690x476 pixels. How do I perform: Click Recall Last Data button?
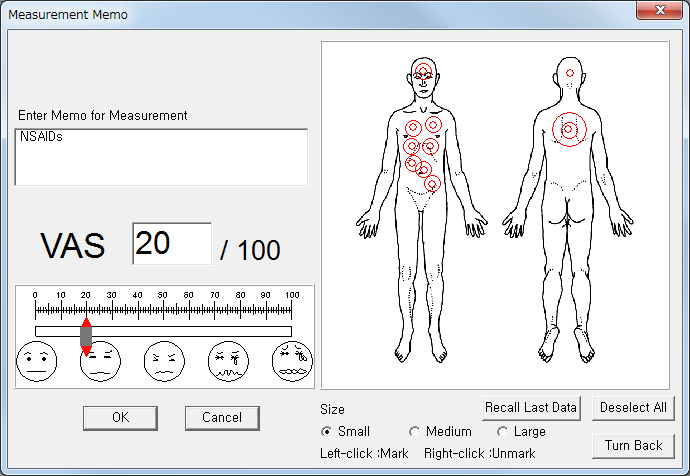pyautogui.click(x=531, y=408)
